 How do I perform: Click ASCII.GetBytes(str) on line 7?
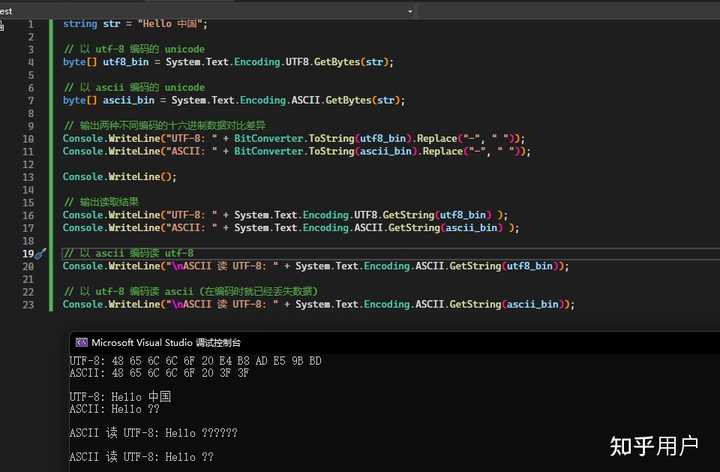[x=346, y=100]
